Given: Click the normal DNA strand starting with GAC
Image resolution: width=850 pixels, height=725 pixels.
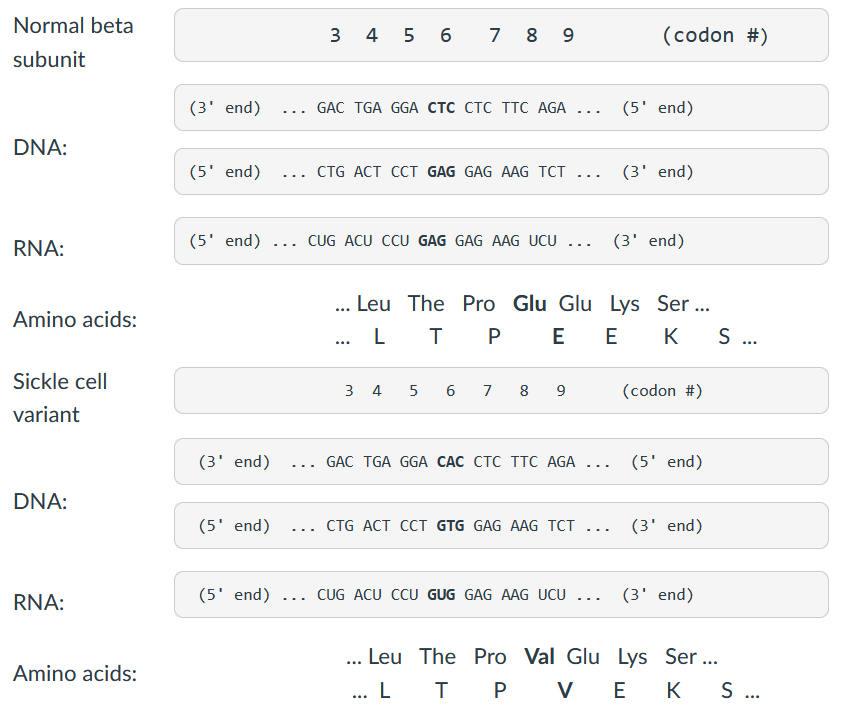Looking at the screenshot, I should 501,108.
